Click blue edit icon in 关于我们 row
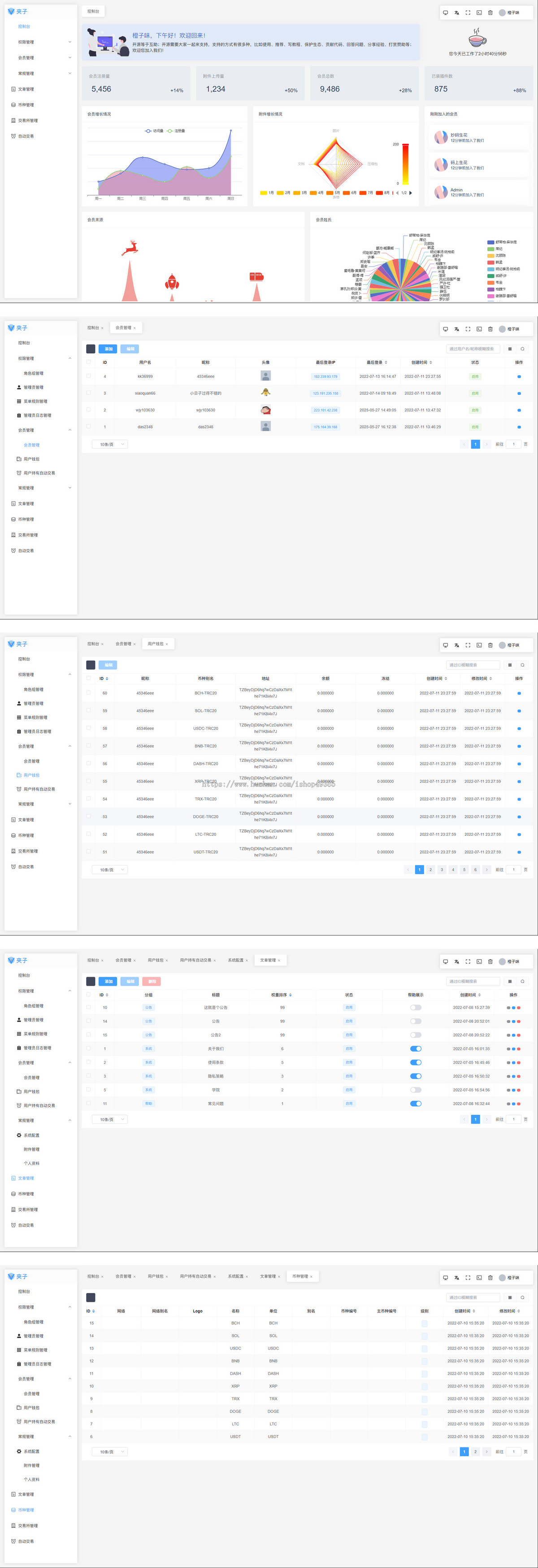The height and width of the screenshot is (1568, 538). tap(514, 1048)
